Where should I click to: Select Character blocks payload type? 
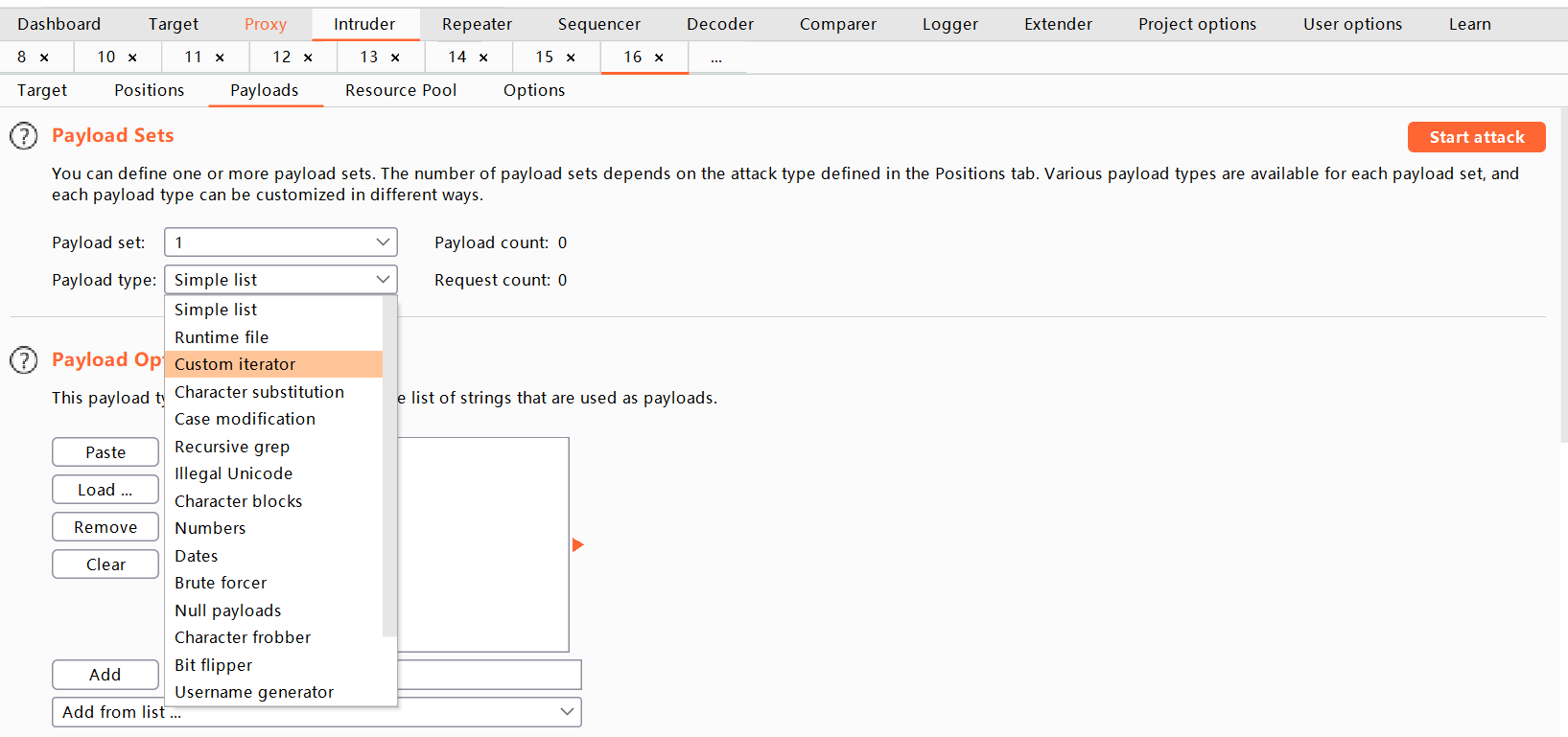[x=273, y=501]
